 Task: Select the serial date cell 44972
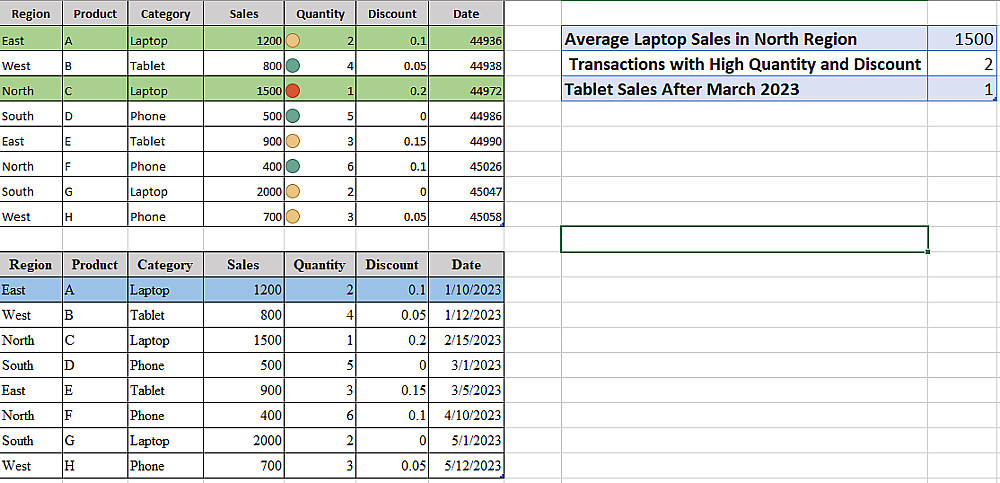(466, 91)
